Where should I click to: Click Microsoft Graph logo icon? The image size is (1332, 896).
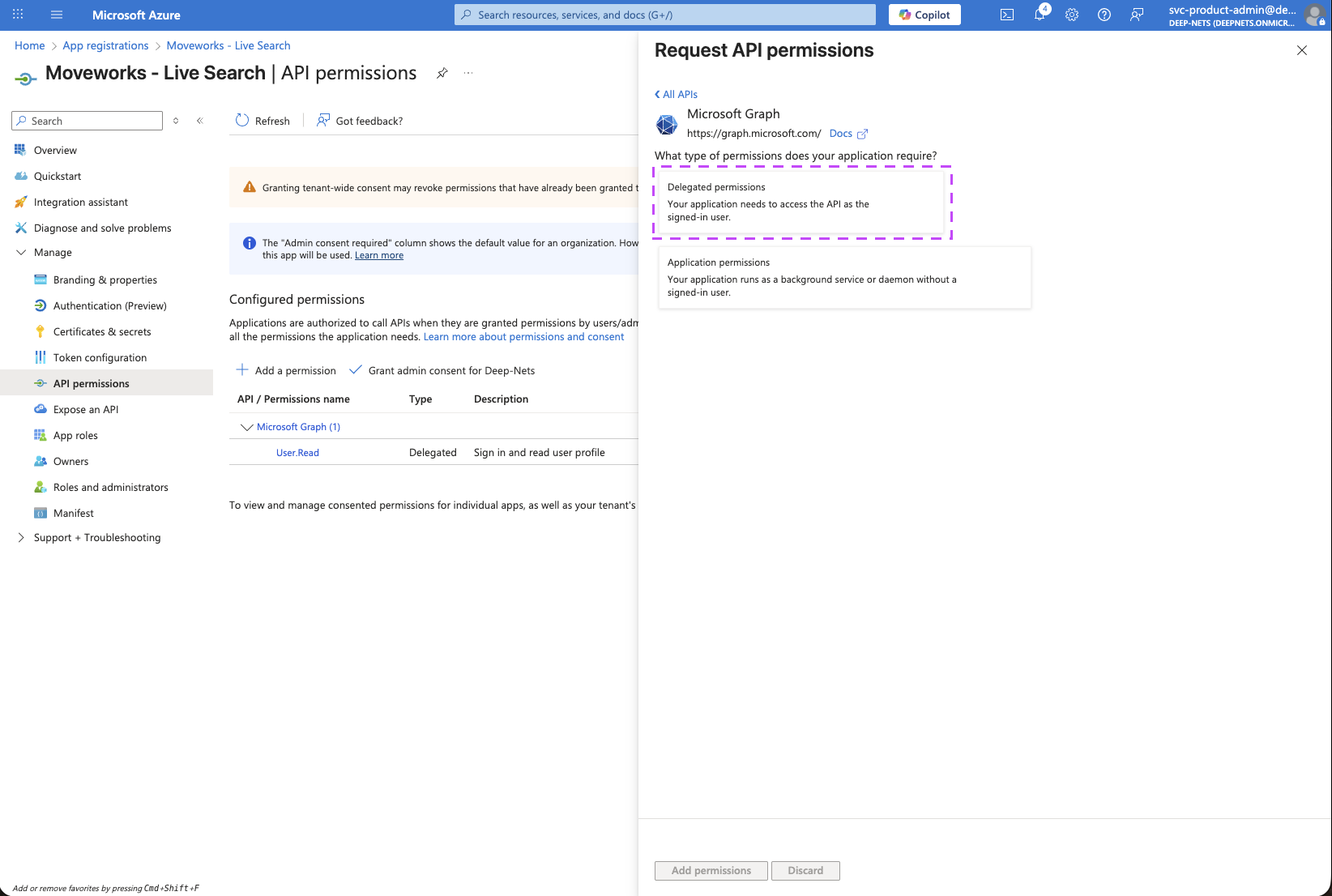tap(667, 125)
